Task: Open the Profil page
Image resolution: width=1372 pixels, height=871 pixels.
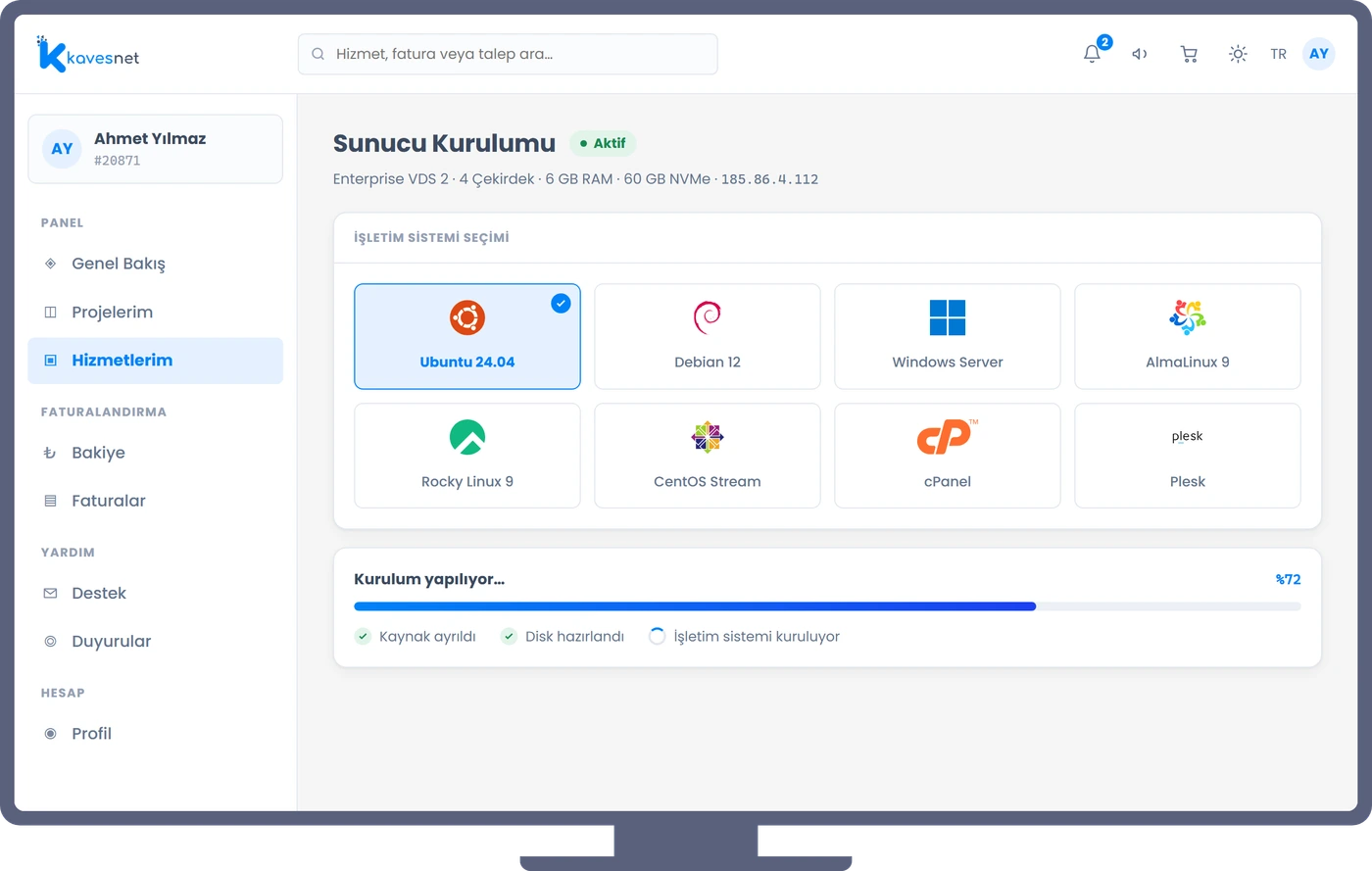Action: (155, 733)
